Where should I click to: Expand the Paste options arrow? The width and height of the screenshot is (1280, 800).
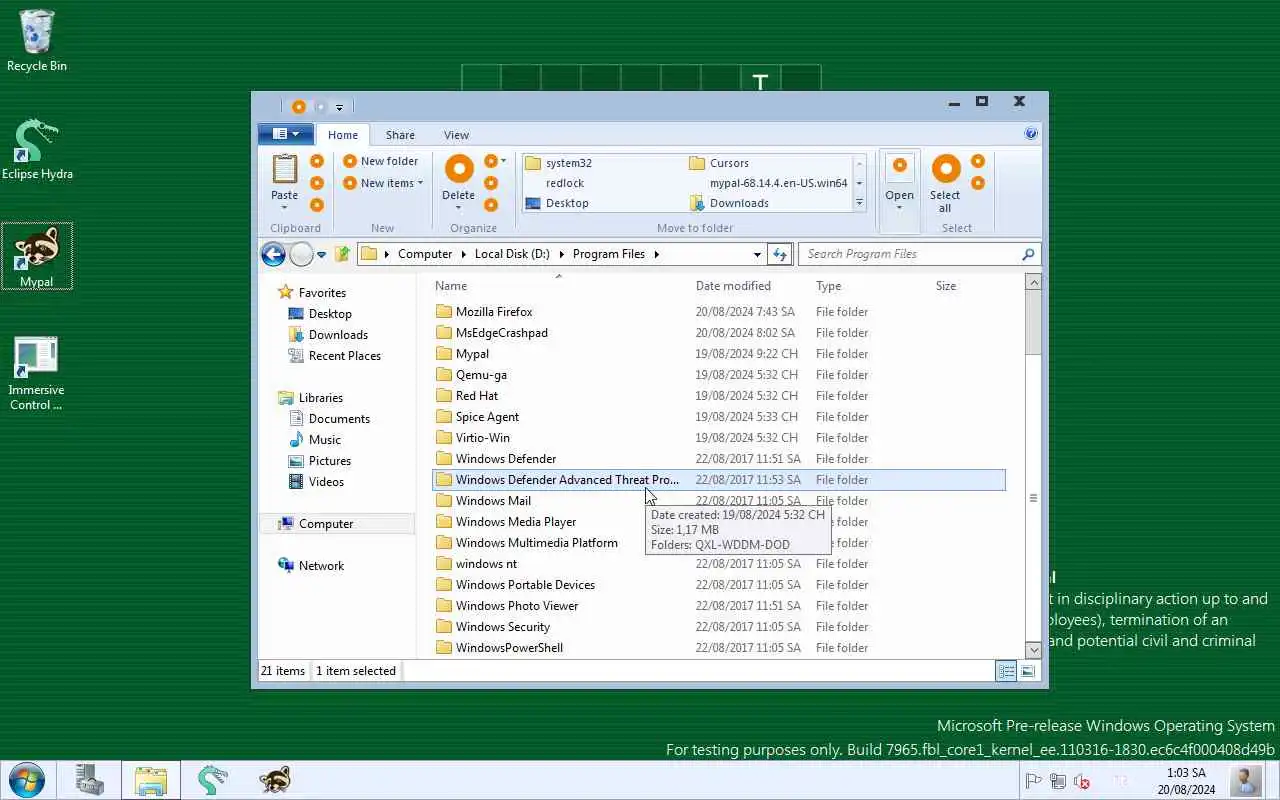[285, 208]
